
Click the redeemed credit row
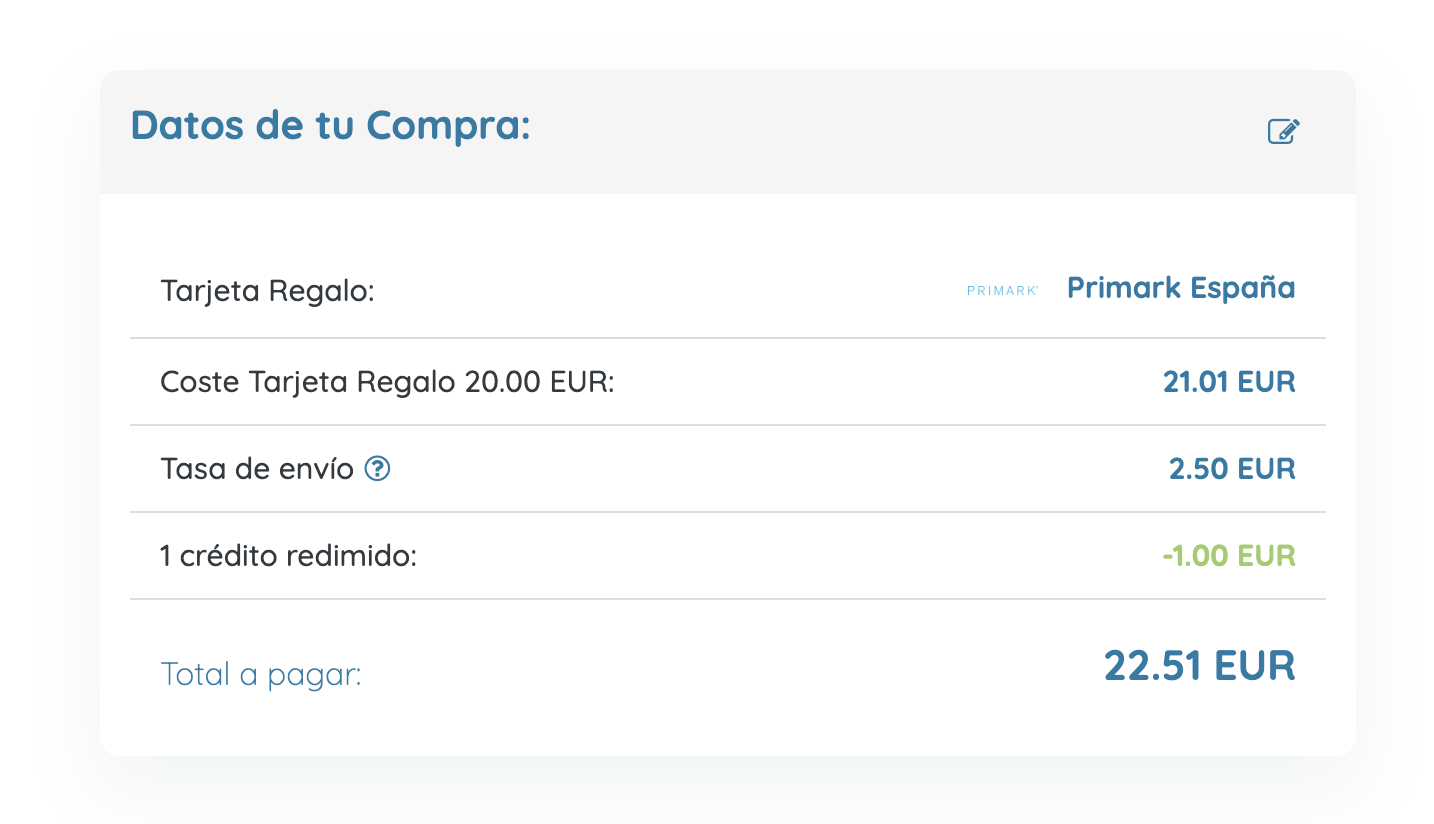[728, 556]
